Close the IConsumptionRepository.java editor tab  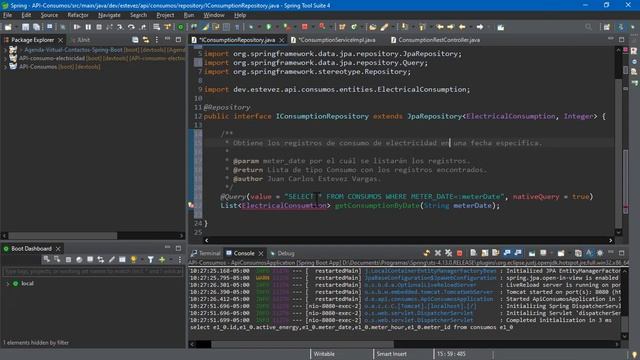click(282, 40)
